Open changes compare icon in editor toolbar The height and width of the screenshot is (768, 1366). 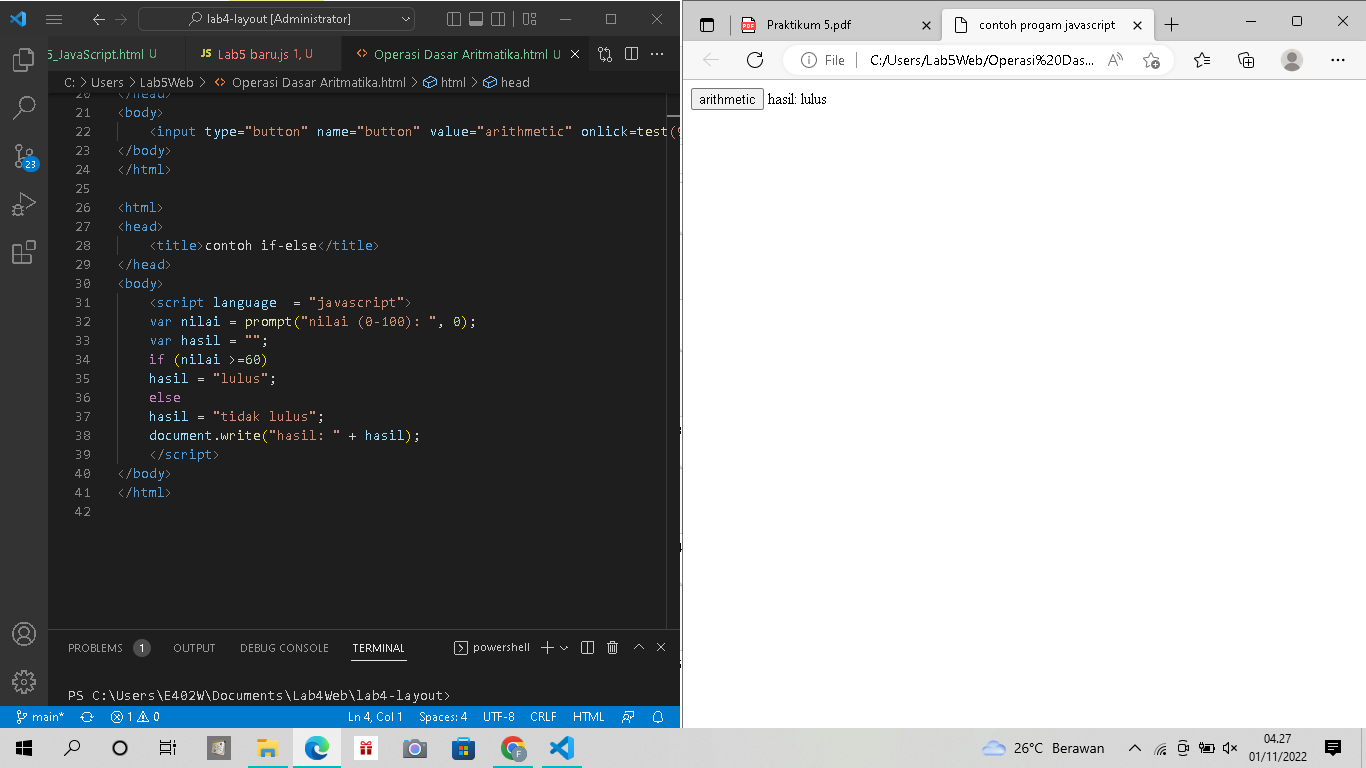click(x=605, y=54)
